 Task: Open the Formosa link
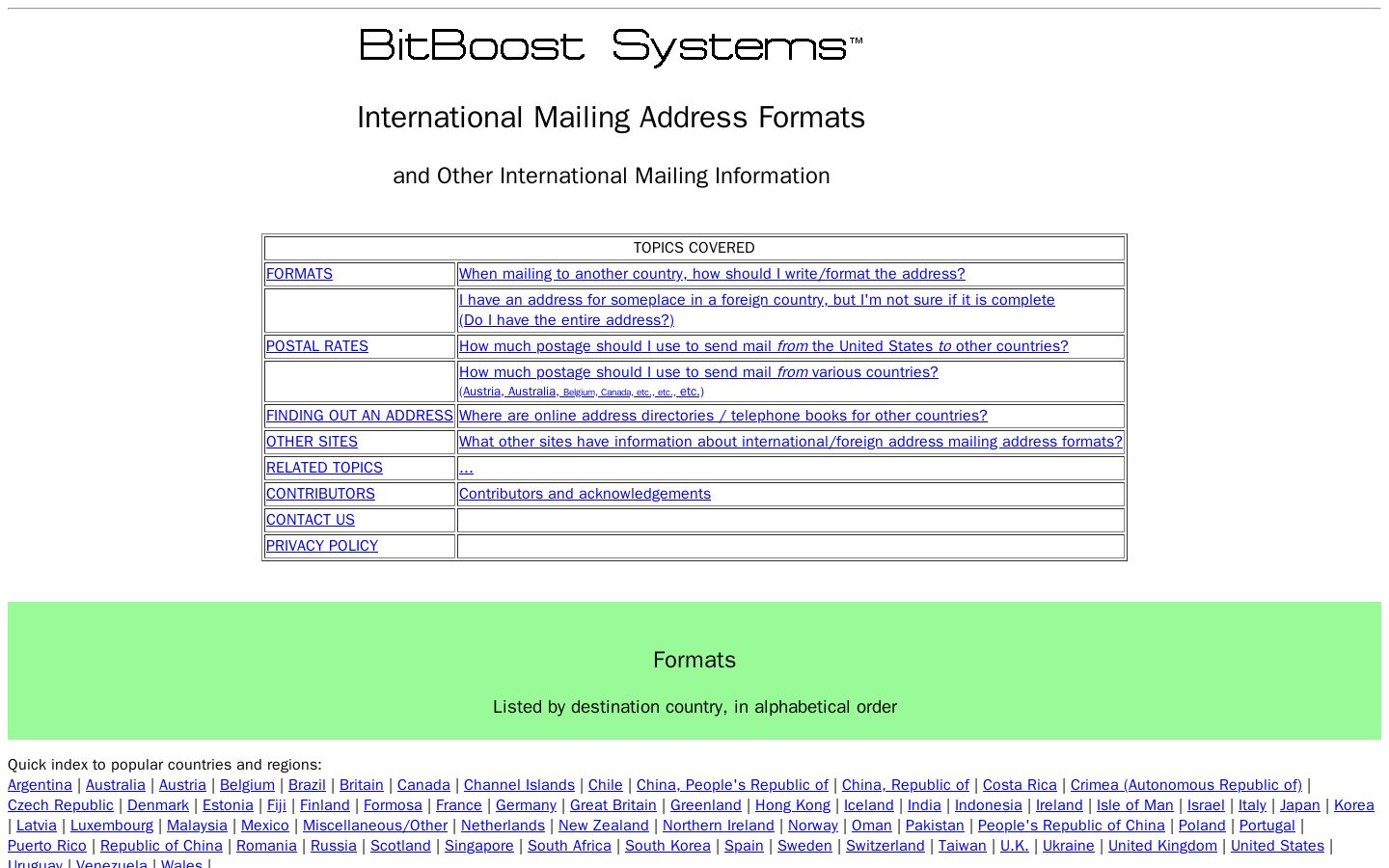tap(393, 805)
